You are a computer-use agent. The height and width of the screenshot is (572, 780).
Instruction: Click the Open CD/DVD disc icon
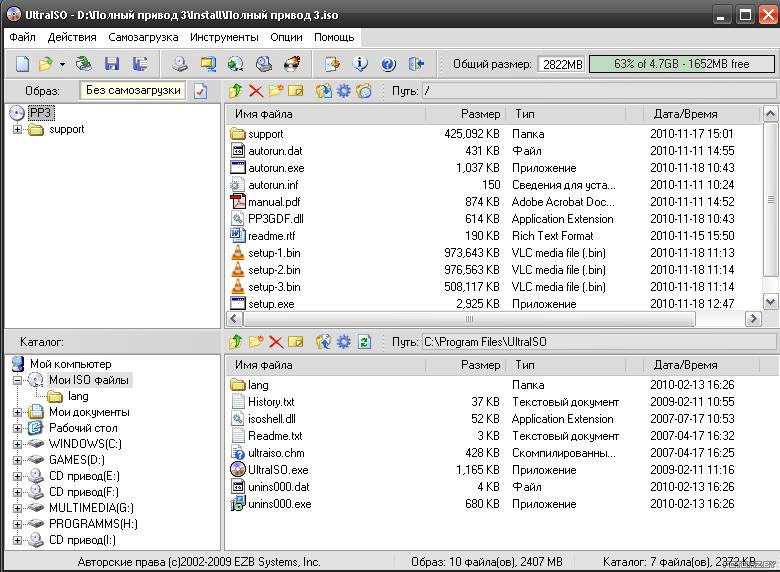[x=84, y=64]
